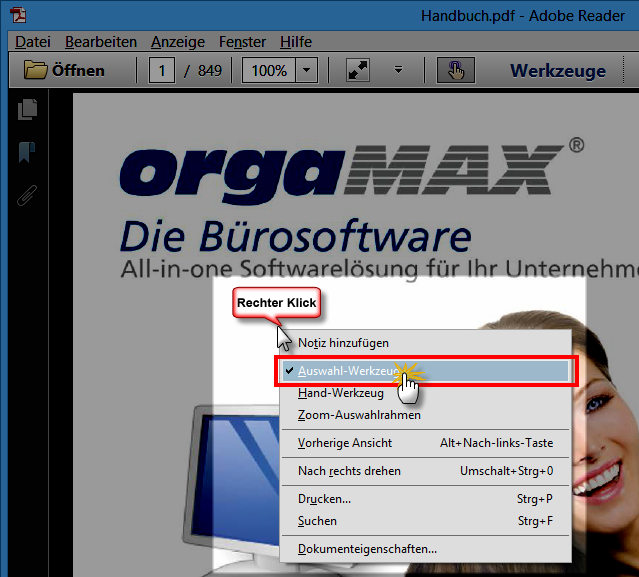Select the checked Auswahl-Werkzeug entry
This screenshot has height=577, width=639.
point(425,371)
